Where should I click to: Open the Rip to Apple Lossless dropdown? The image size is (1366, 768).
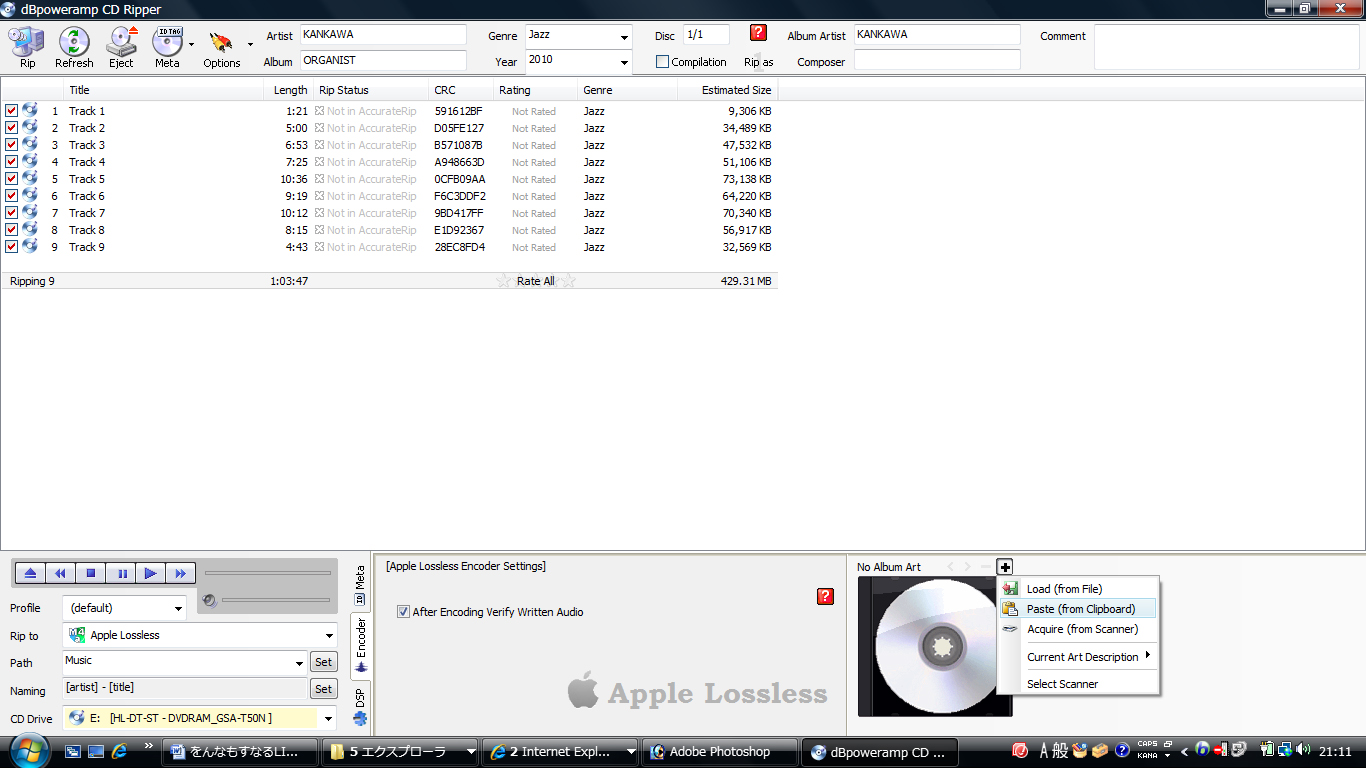point(329,635)
